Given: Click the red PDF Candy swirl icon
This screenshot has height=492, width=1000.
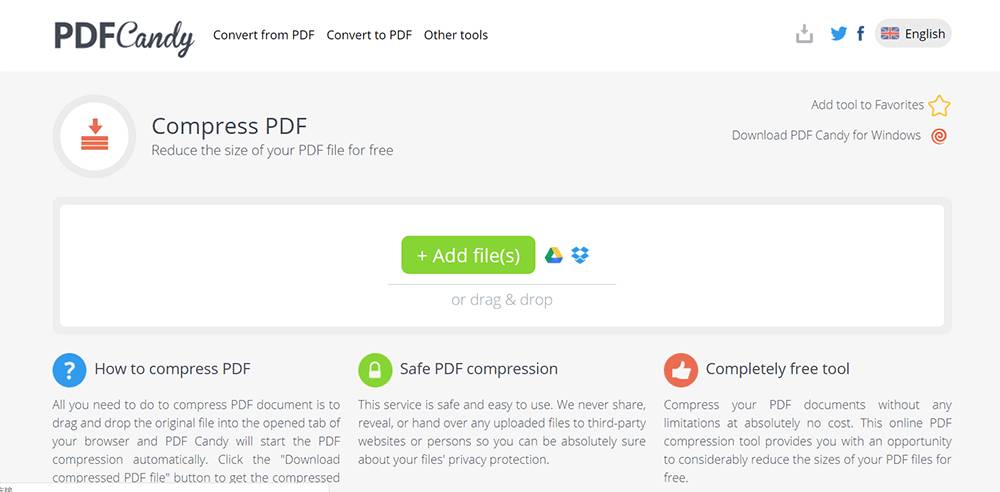Looking at the screenshot, I should [939, 136].
